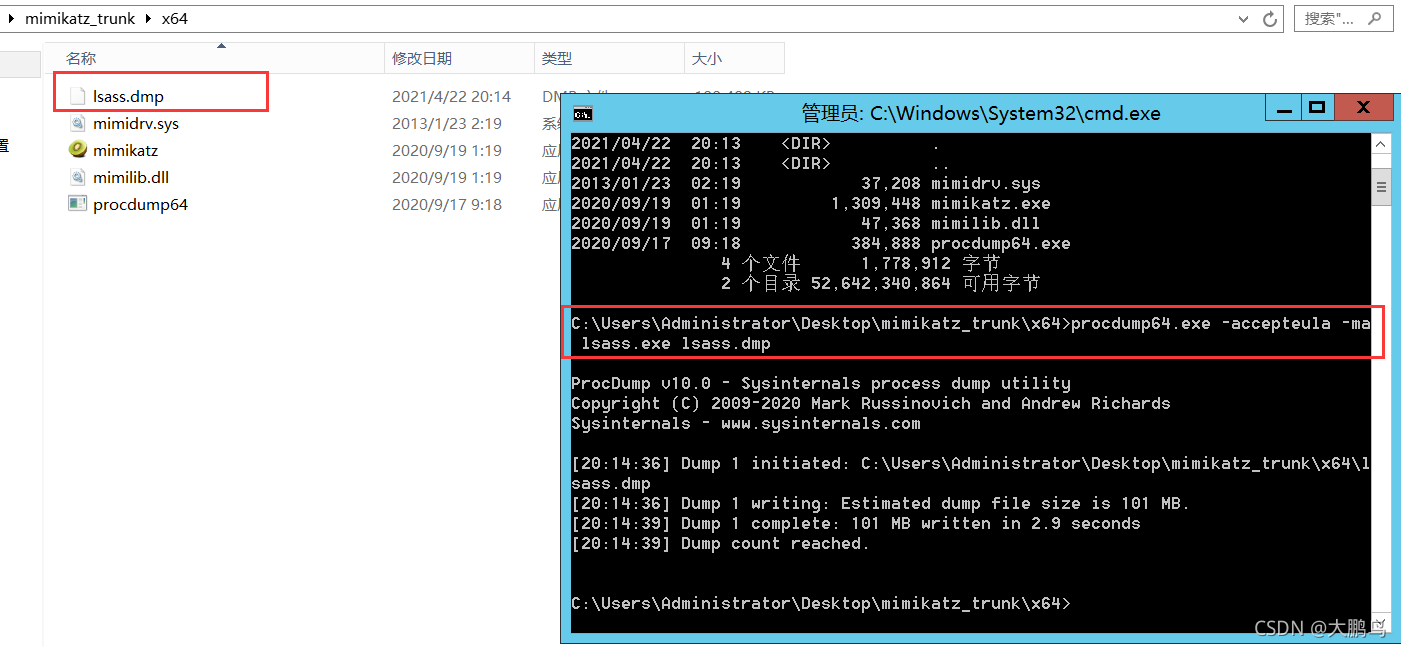Viewport: 1401px width, 647px height.
Task: Select the procdump64 file name
Action: 140,204
